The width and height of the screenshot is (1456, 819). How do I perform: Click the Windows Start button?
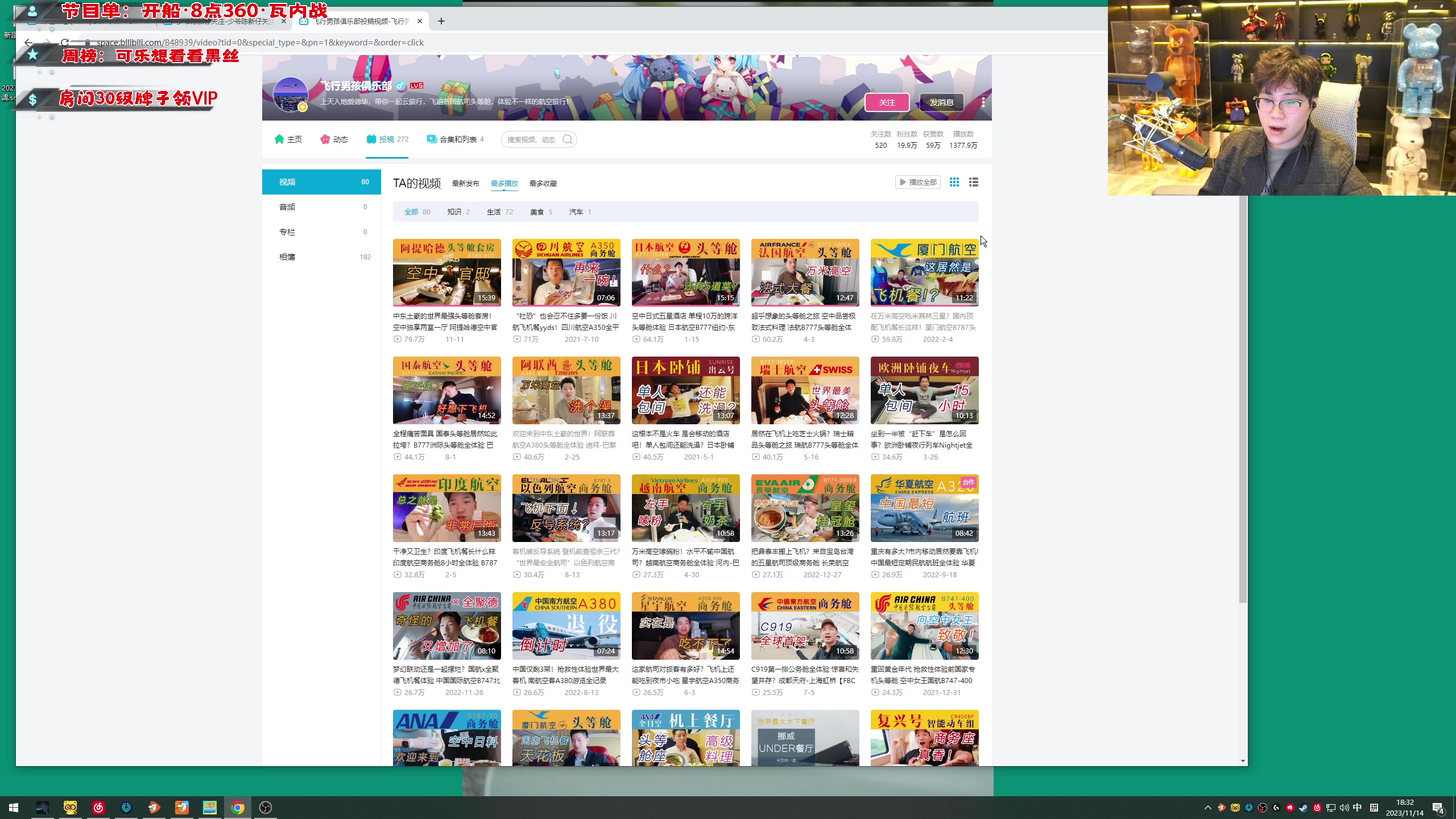point(14,807)
